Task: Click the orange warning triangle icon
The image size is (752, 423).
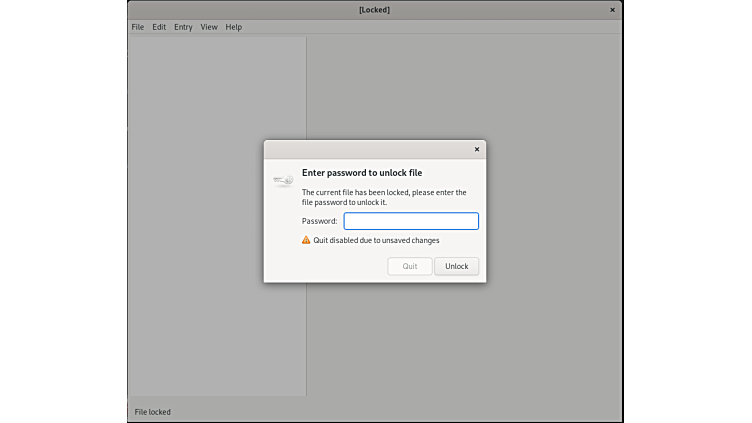Action: point(307,240)
